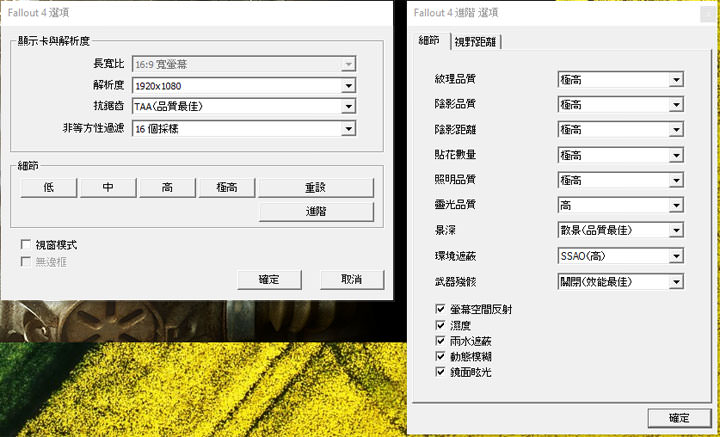This screenshot has height=437, width=720.
Task: Switch to the 細節 tab
Action: (x=432, y=41)
